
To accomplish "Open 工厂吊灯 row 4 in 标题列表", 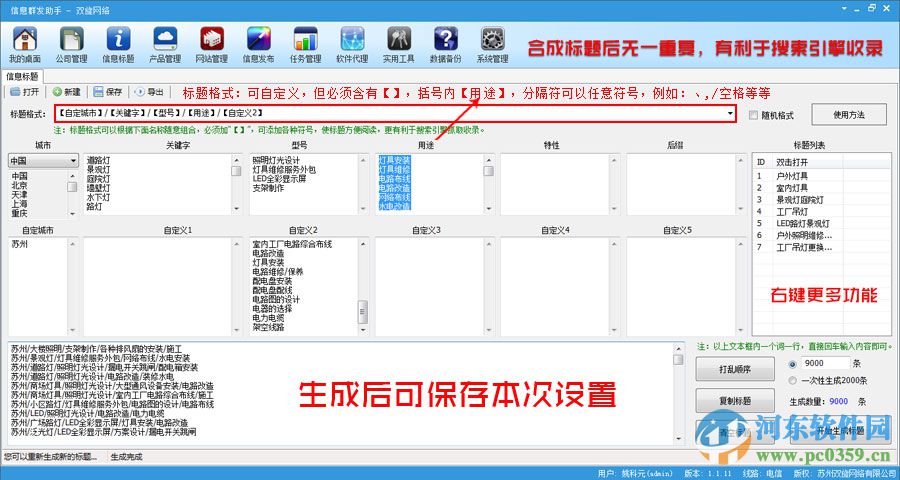I will [x=792, y=212].
